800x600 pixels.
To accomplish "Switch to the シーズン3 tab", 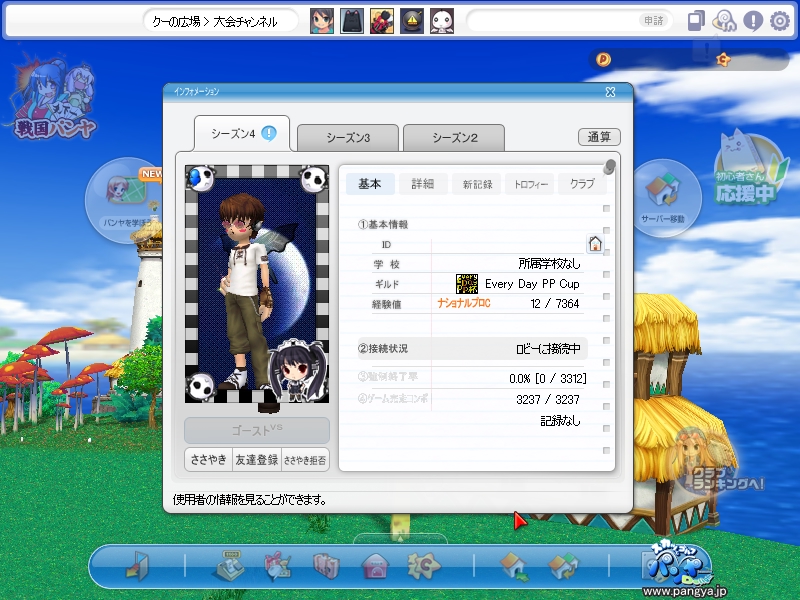I will click(348, 137).
